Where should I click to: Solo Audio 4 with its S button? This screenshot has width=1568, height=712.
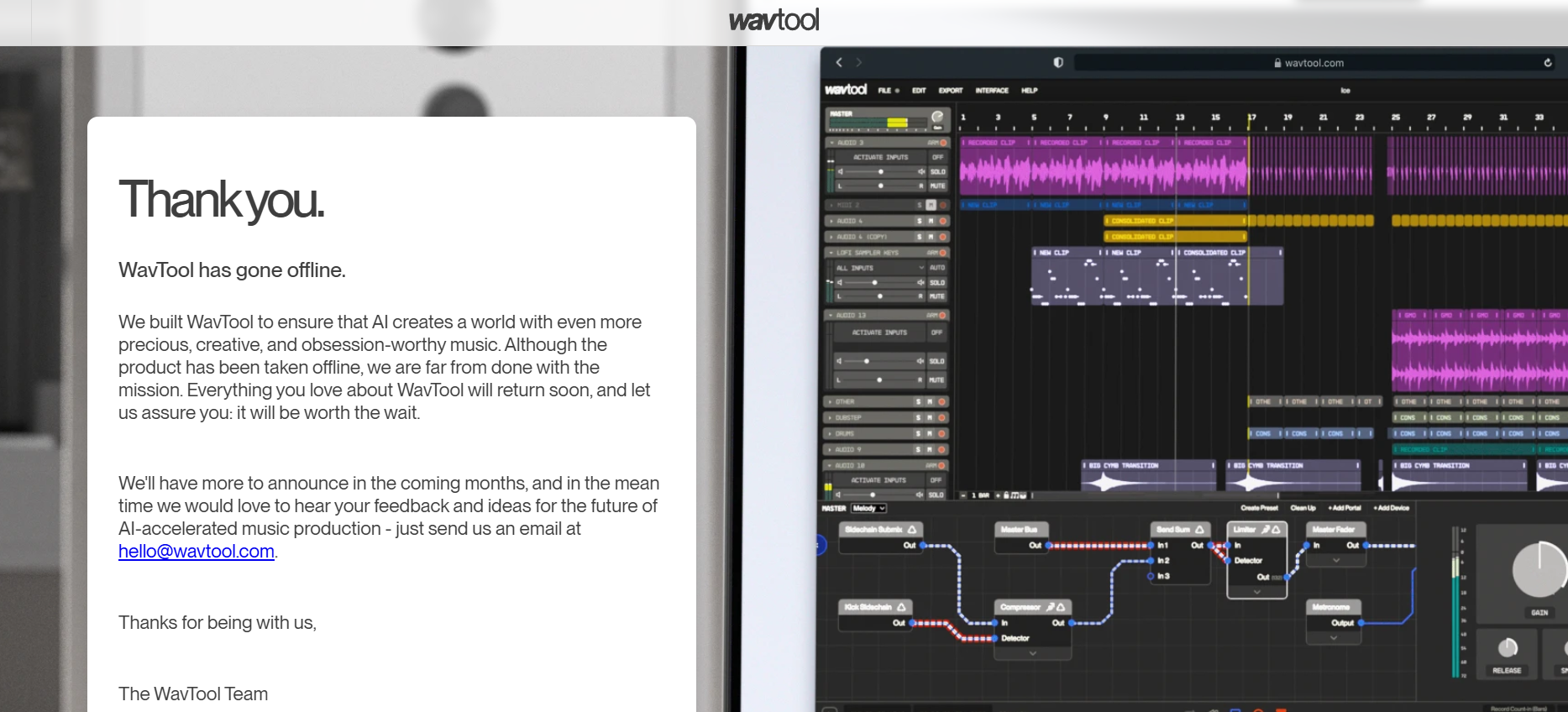(920, 221)
